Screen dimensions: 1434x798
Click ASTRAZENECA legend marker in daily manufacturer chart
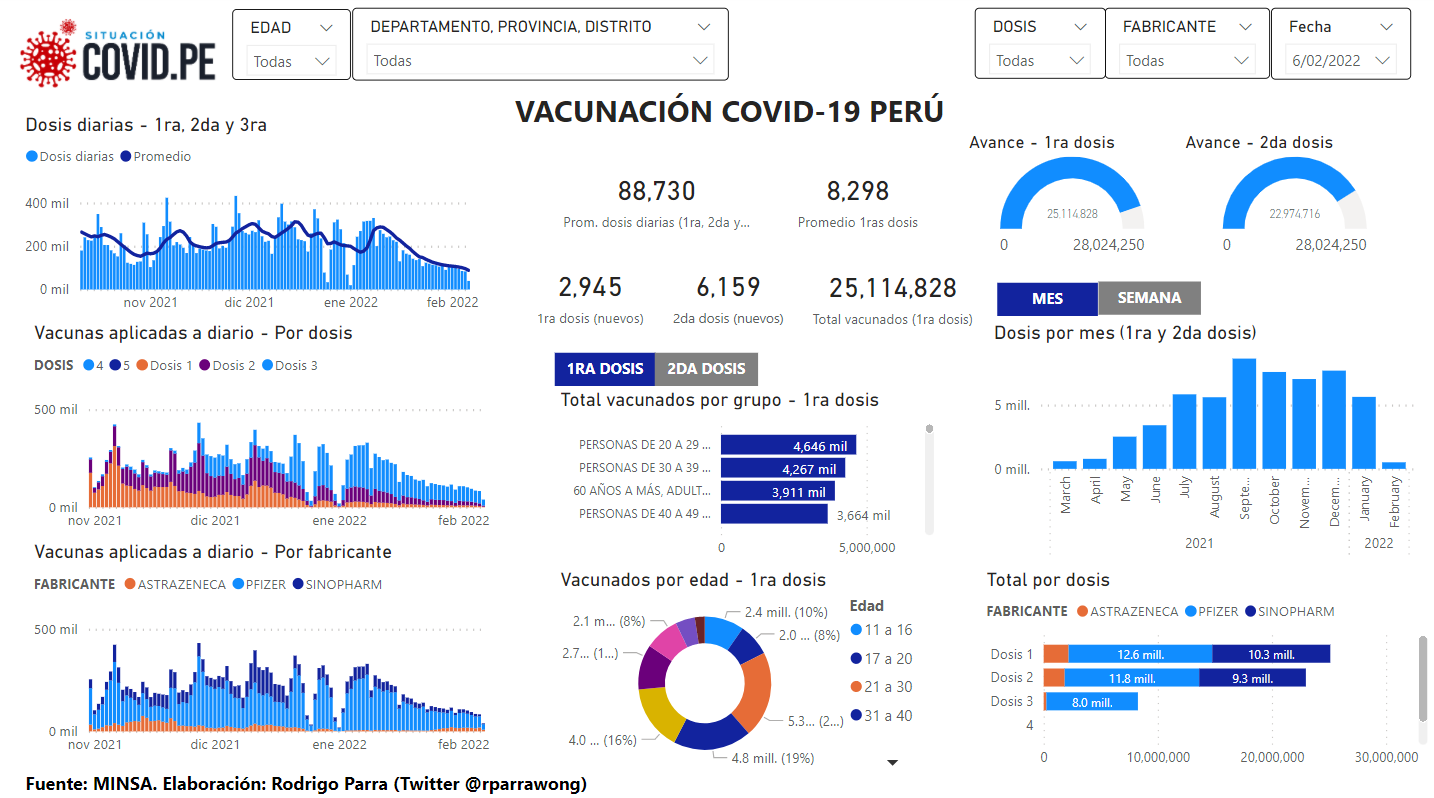pyautogui.click(x=130, y=584)
